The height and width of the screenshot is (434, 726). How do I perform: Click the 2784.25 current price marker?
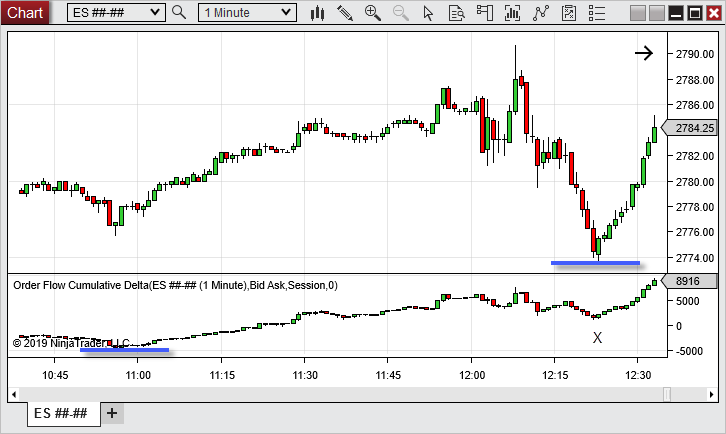(x=692, y=128)
